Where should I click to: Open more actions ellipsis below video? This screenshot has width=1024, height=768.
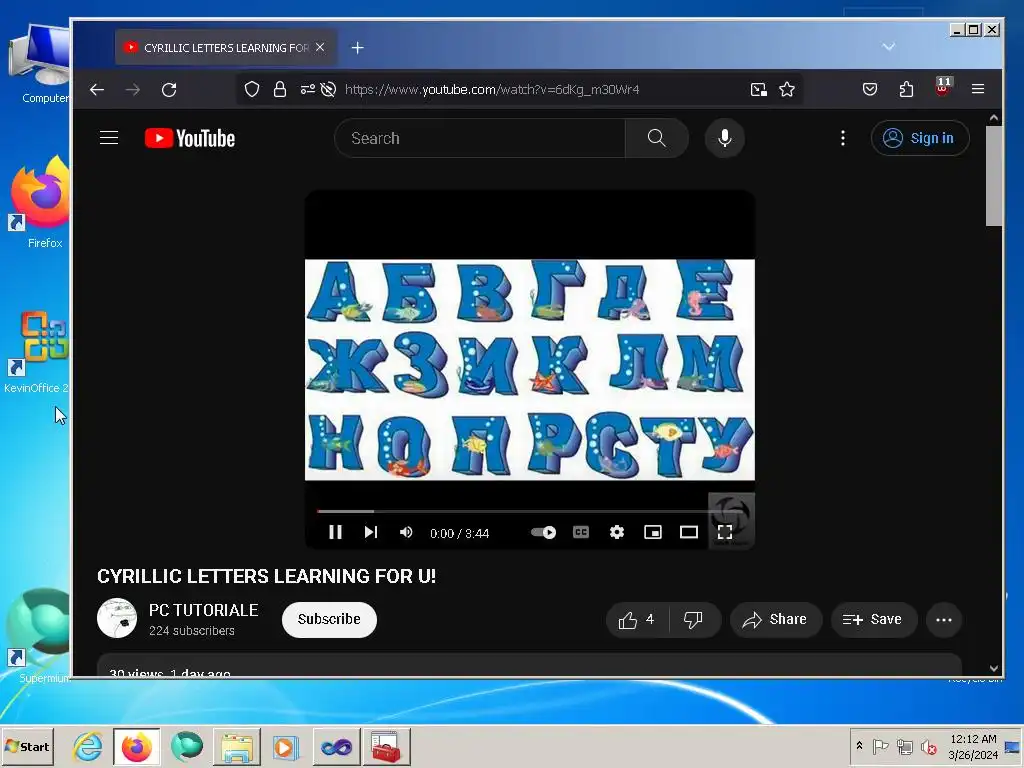(944, 620)
